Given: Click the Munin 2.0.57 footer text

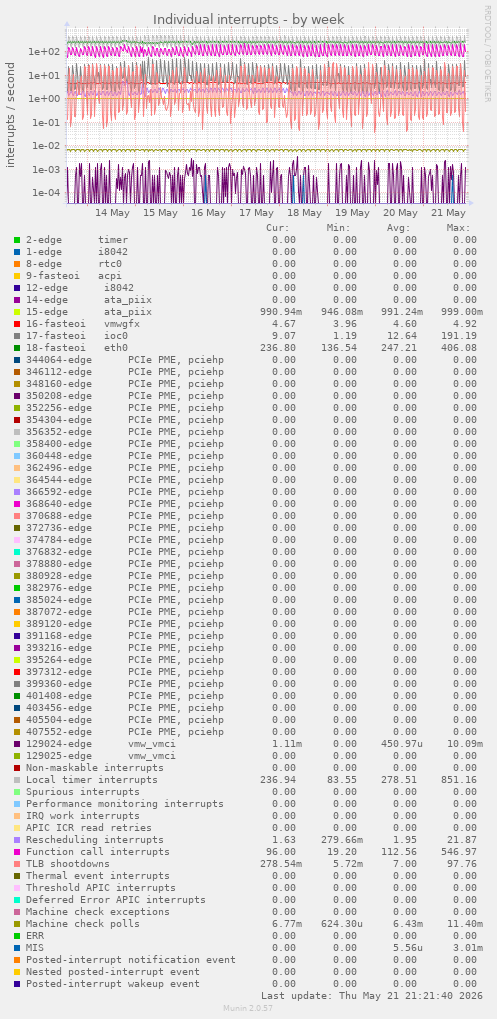Looking at the screenshot, I should click(249, 1008).
